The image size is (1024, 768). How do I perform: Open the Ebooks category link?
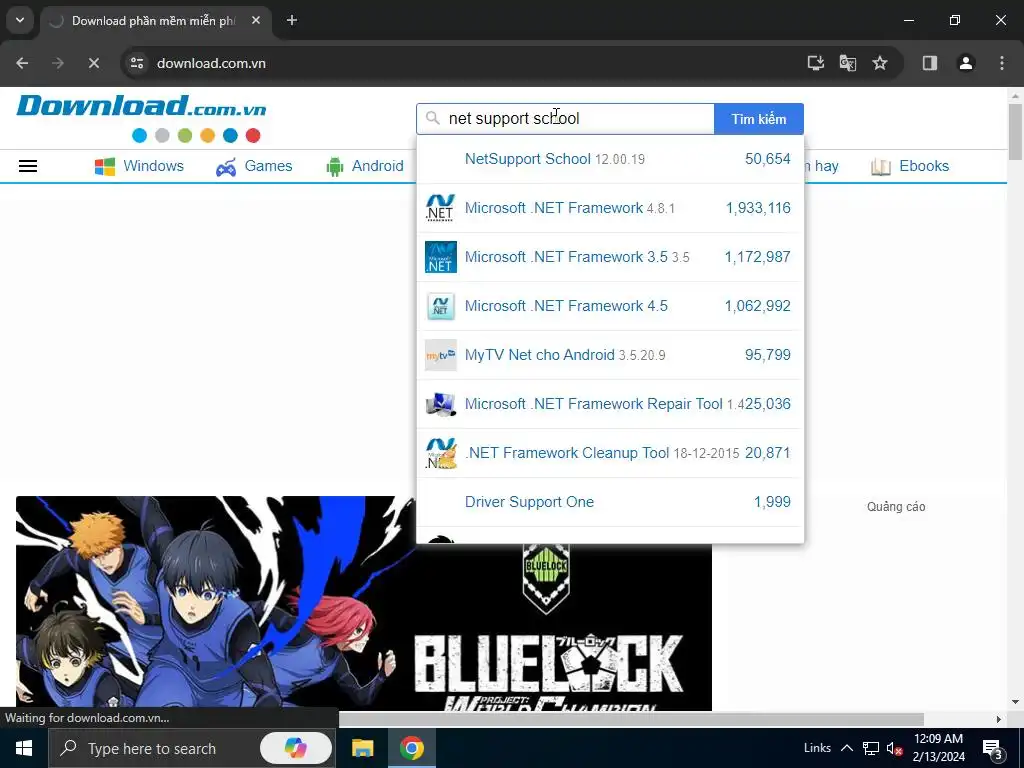(924, 166)
